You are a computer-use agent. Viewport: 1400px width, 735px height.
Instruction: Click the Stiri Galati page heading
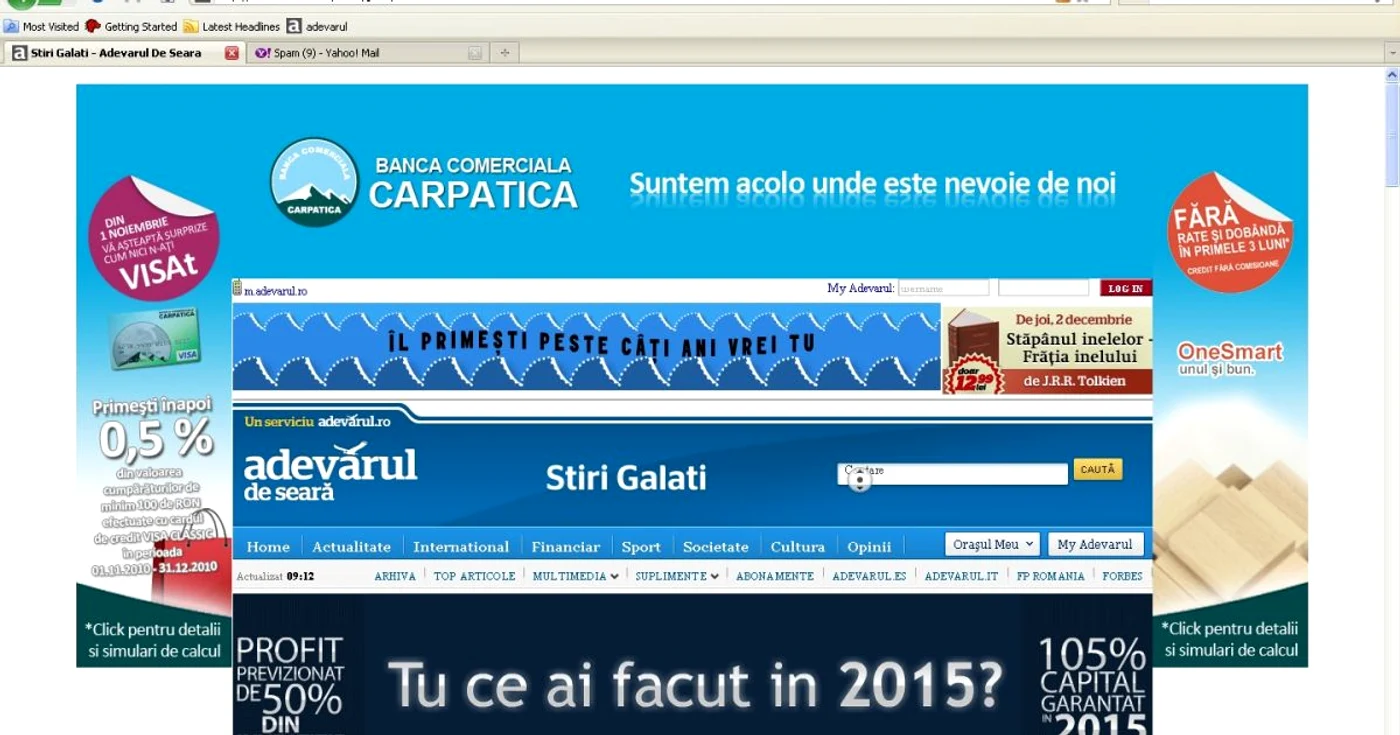[x=626, y=478]
